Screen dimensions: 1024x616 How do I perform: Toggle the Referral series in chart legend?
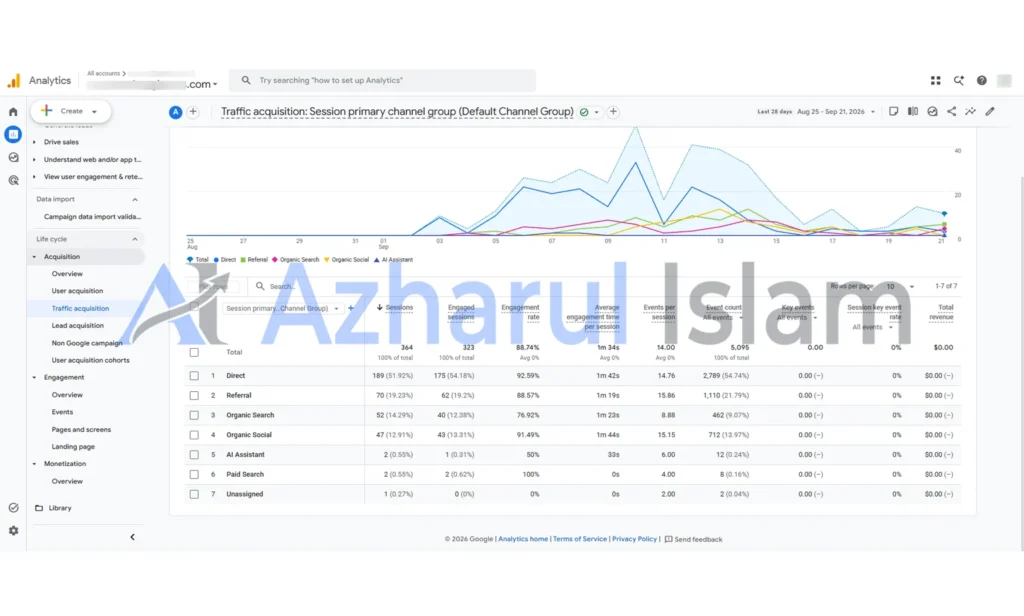[254, 260]
